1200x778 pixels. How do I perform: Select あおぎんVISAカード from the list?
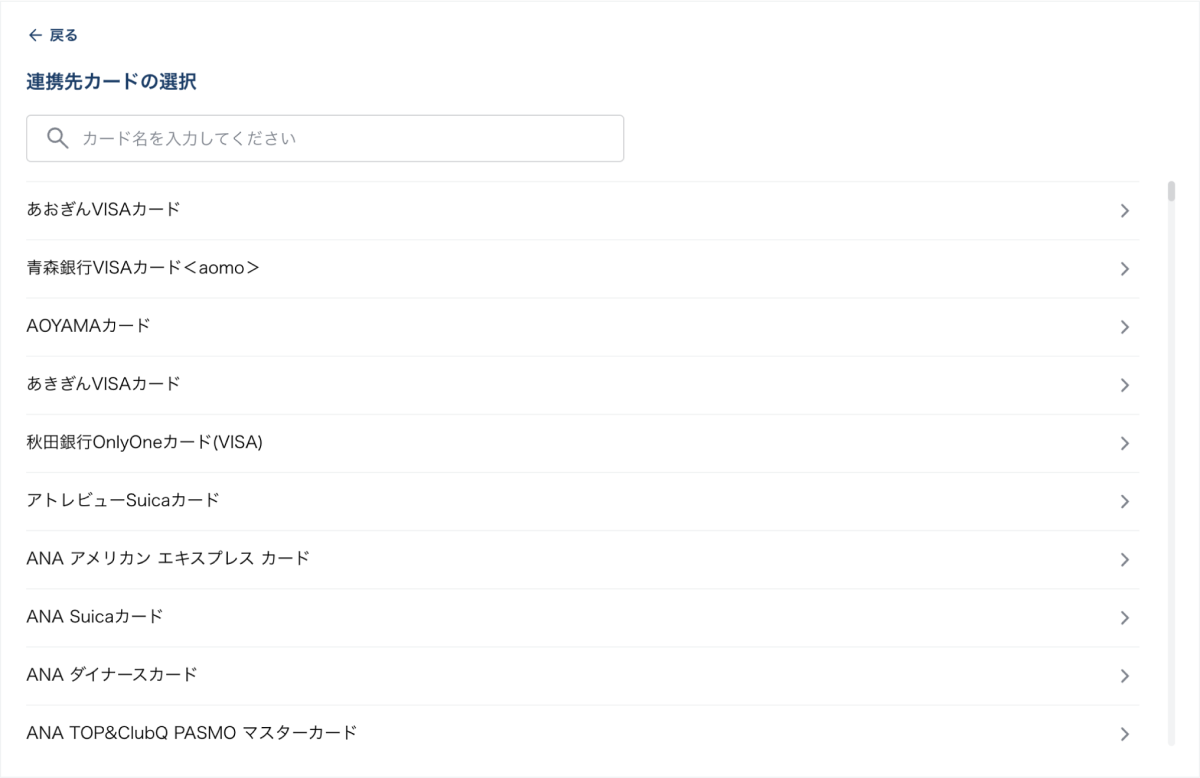click(x=103, y=210)
